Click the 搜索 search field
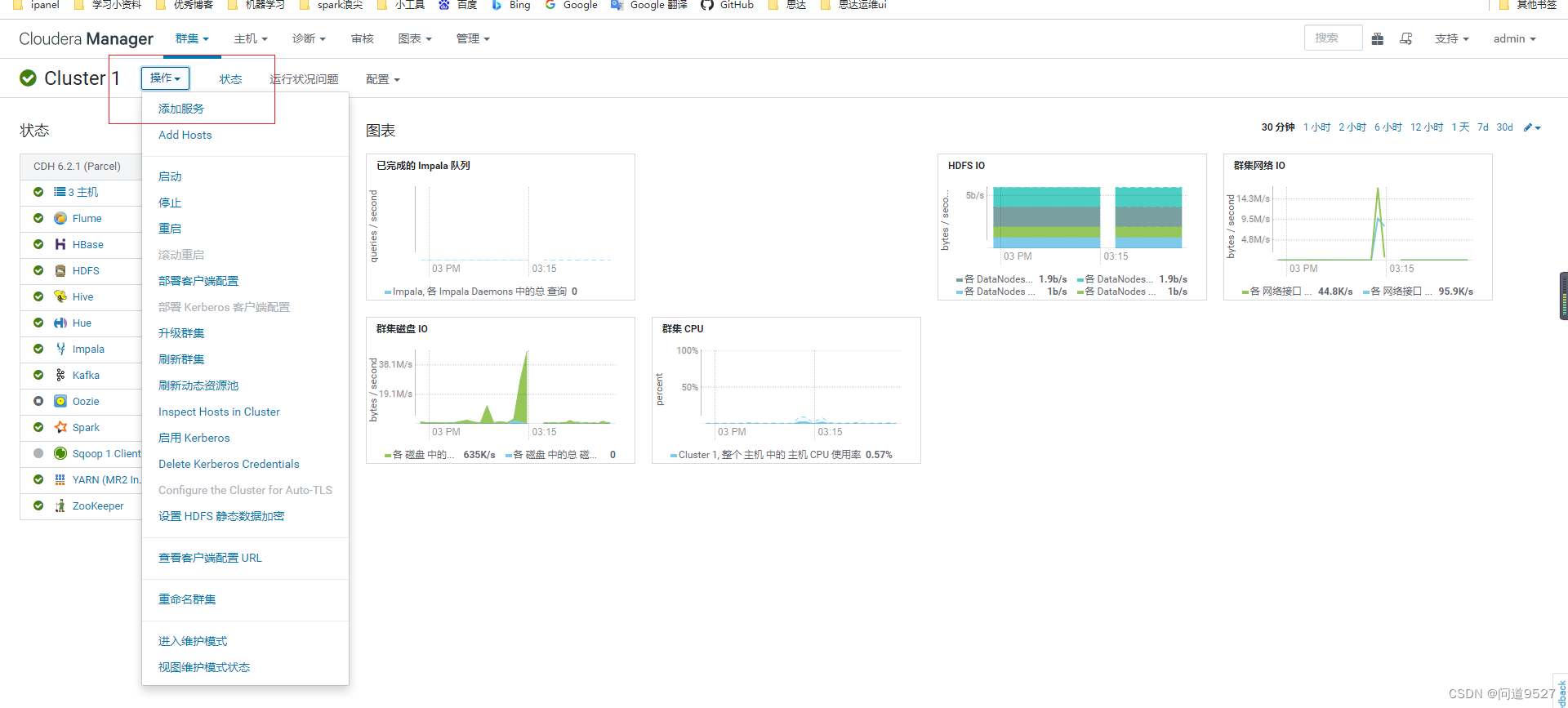This screenshot has width=1568, height=708. [x=1333, y=38]
